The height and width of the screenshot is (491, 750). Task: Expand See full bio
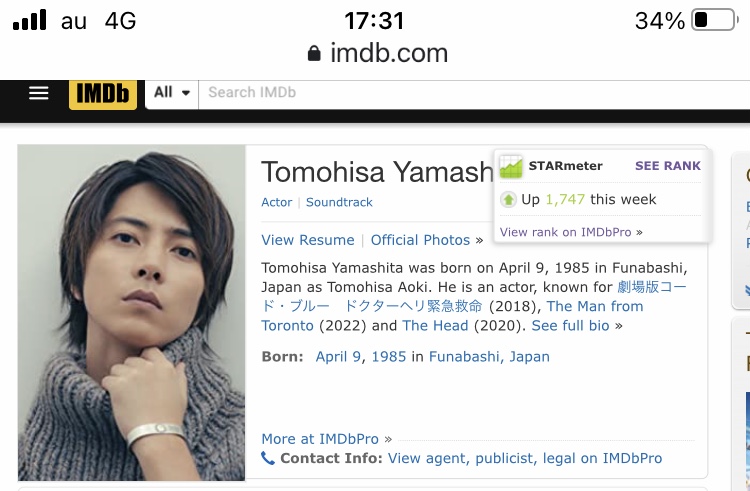[x=571, y=326]
